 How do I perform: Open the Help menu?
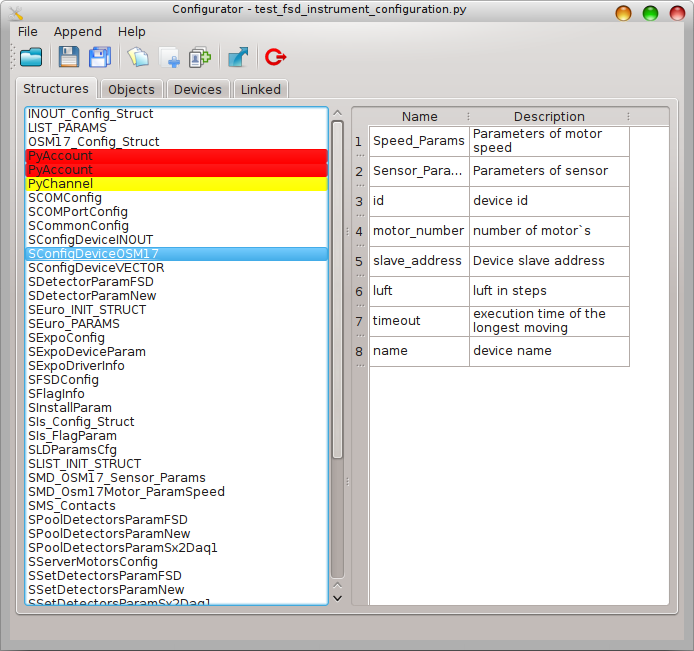pyautogui.click(x=132, y=32)
